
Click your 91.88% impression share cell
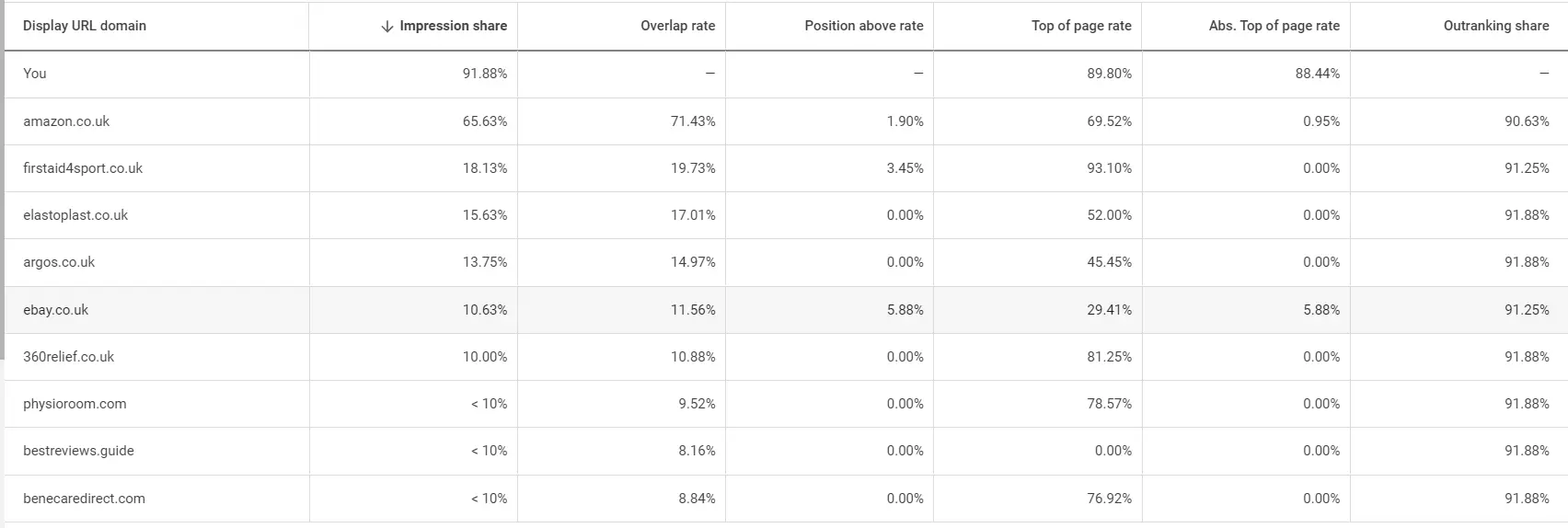pos(484,74)
